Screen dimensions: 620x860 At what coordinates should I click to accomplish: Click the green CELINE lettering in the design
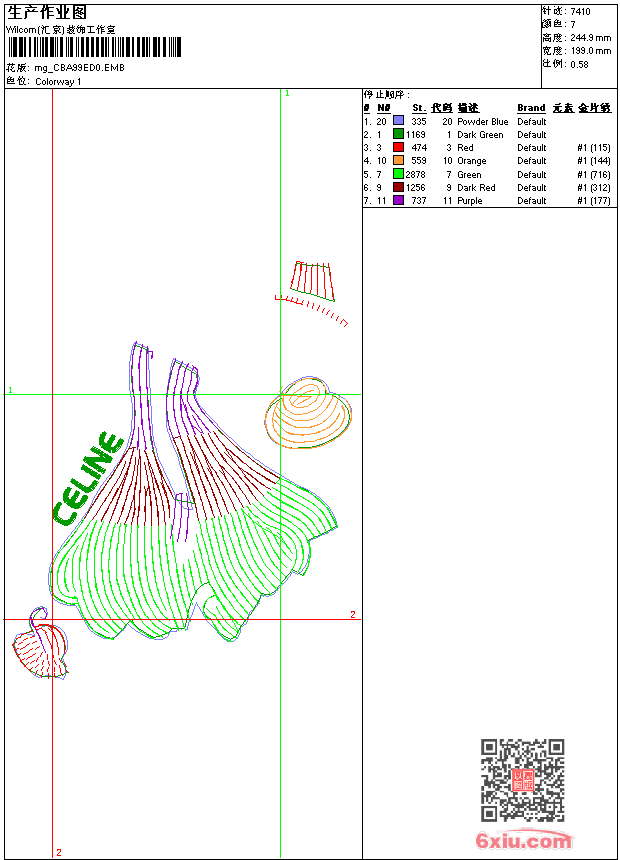(88, 478)
